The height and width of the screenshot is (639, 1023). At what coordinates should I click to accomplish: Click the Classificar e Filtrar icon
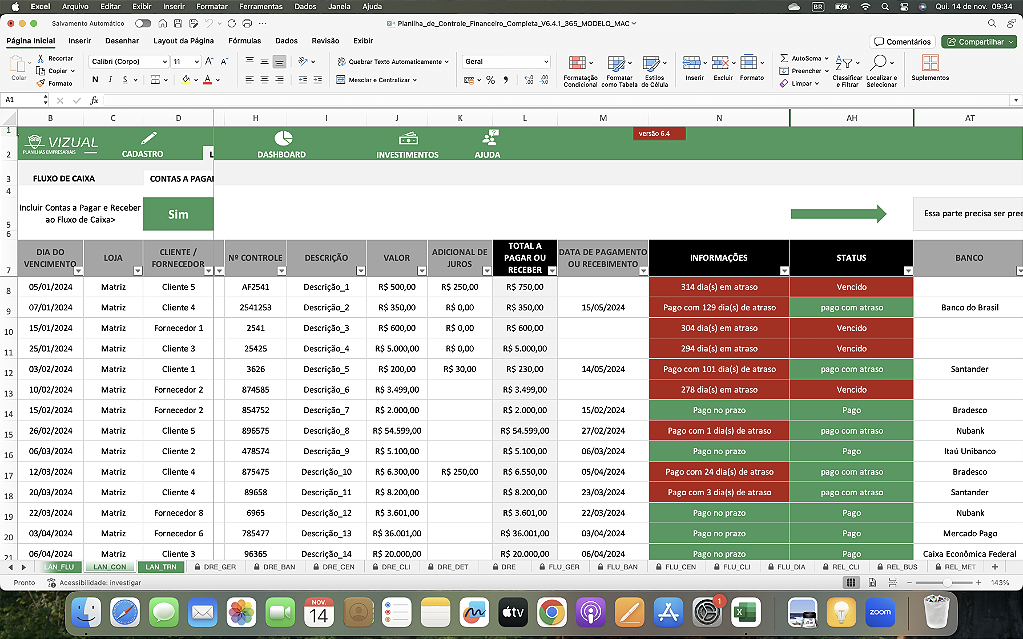point(844,63)
